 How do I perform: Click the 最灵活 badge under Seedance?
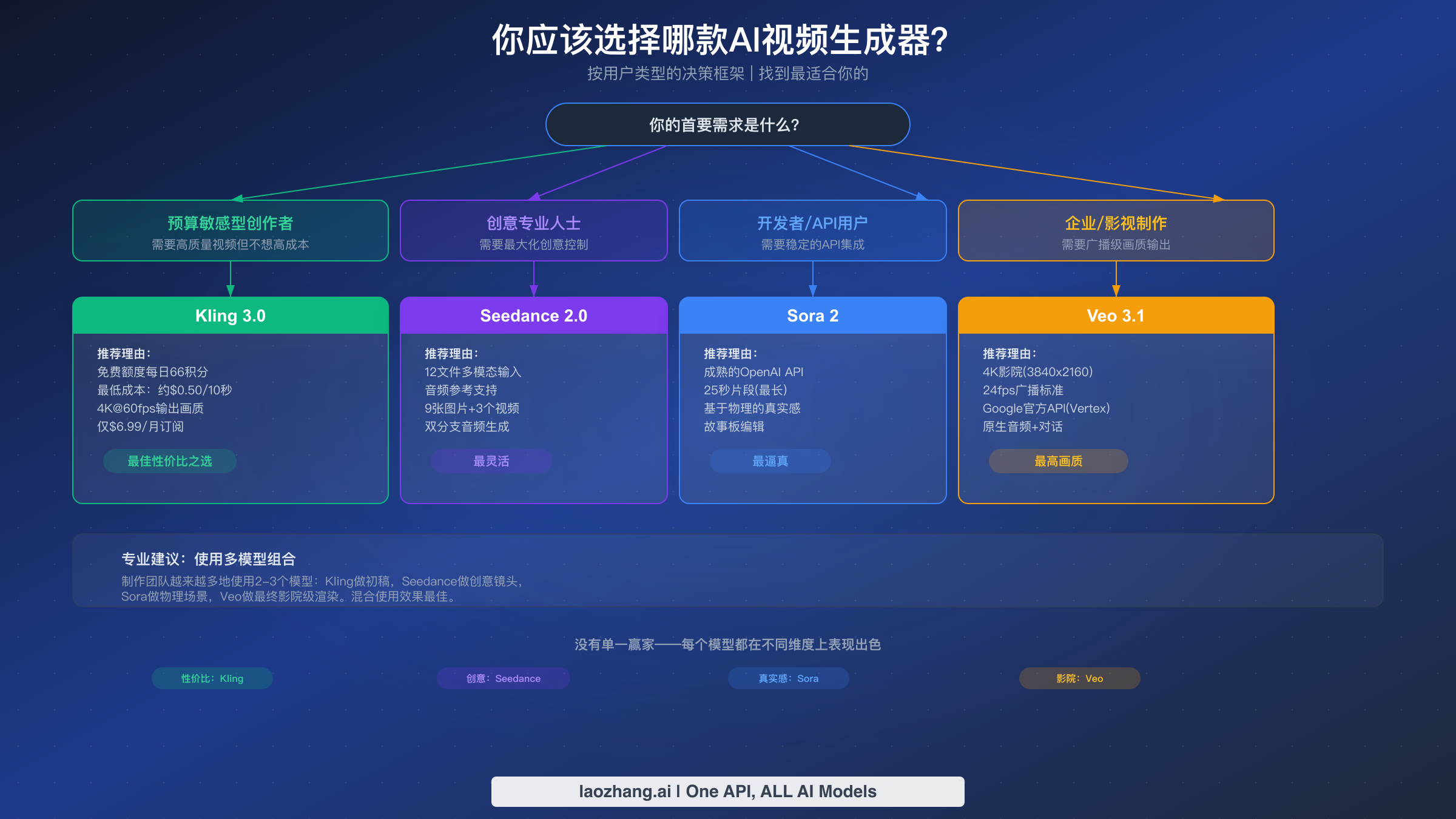coord(490,461)
